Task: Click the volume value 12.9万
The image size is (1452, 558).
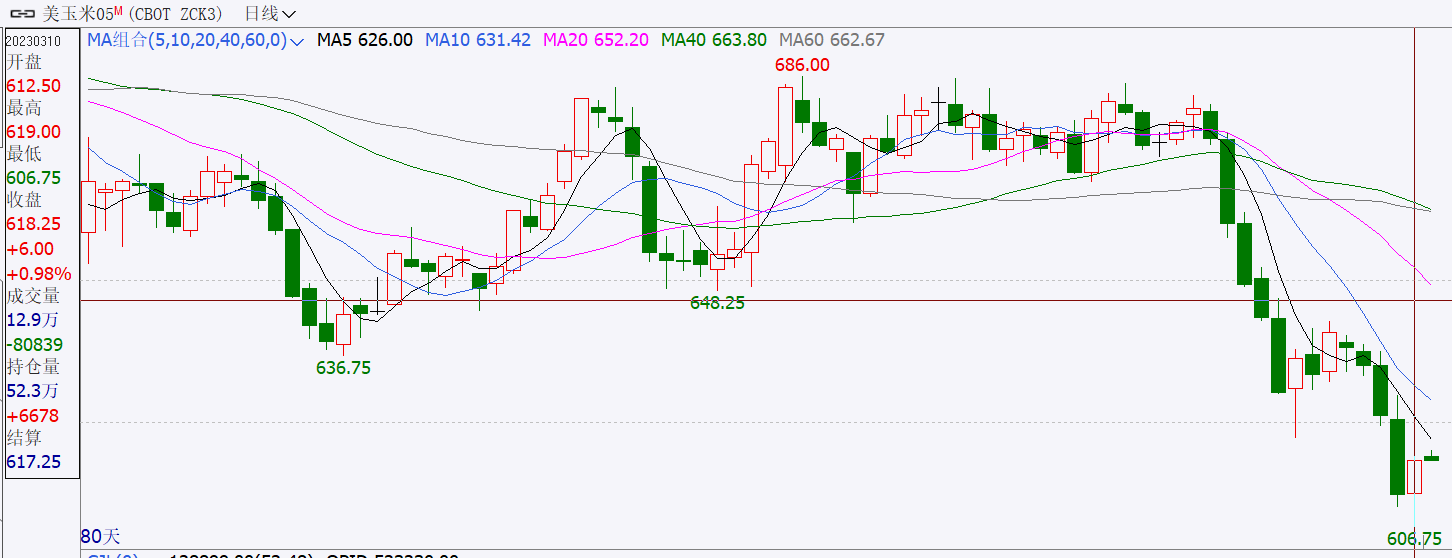Action: pyautogui.click(x=33, y=319)
